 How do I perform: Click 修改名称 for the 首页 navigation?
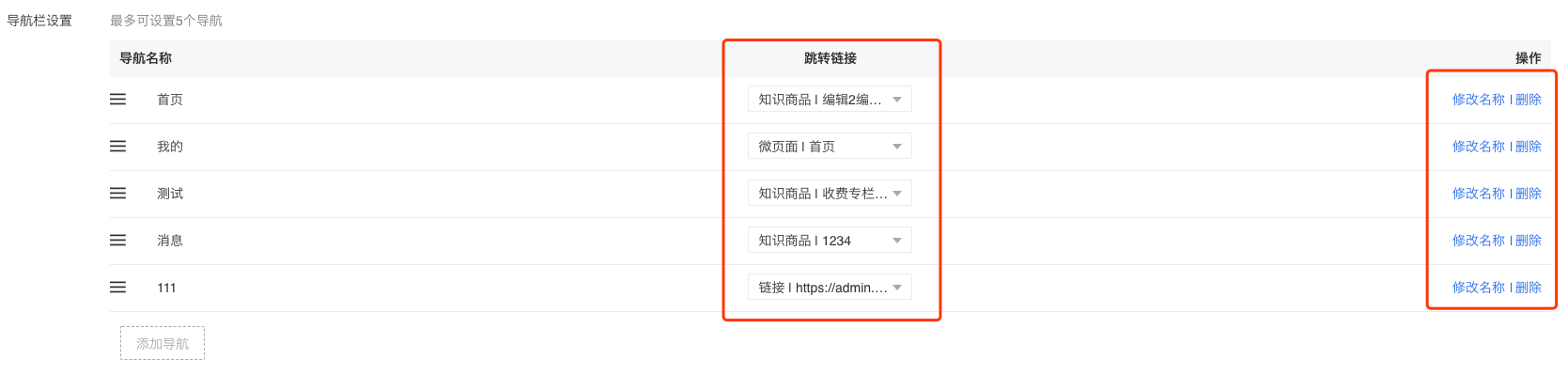pos(1478,99)
